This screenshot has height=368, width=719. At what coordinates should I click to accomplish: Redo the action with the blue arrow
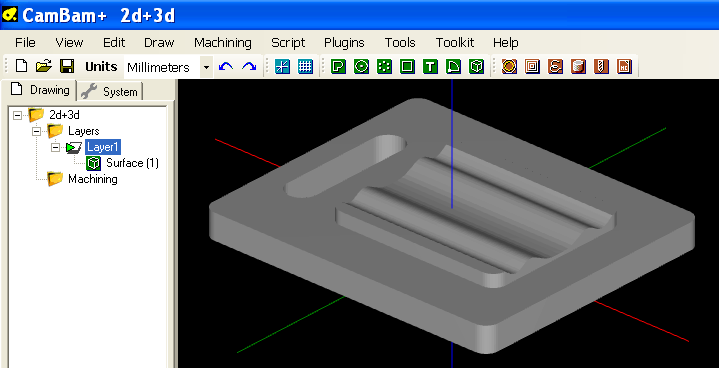(249, 67)
